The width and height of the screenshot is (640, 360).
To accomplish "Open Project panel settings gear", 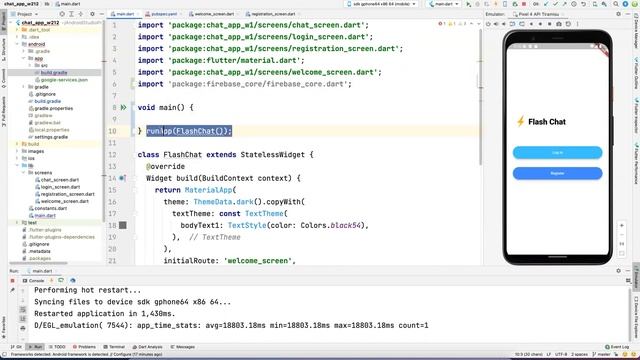I will pyautogui.click(x=93, y=14).
